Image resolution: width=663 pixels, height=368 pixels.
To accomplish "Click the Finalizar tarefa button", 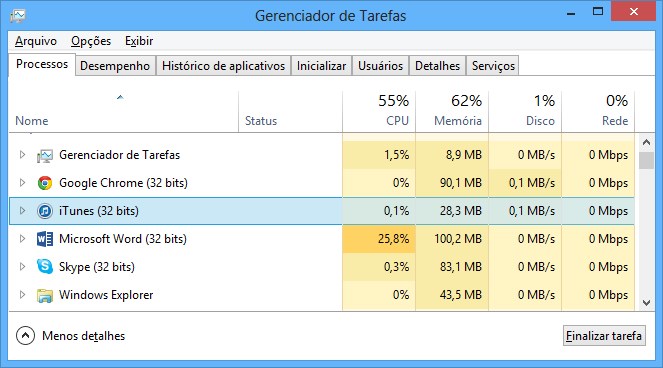I will pos(604,336).
